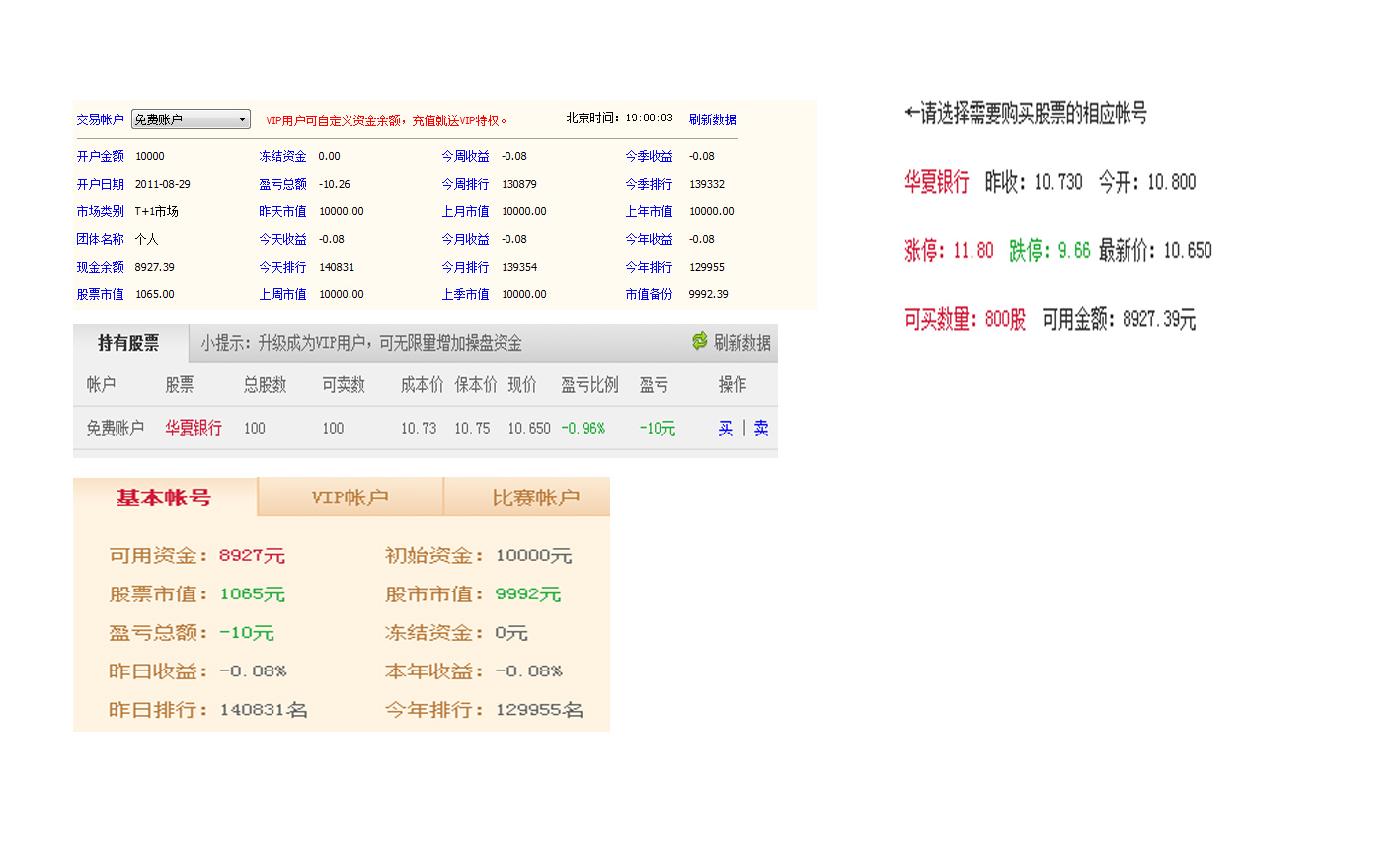Viewport: 1400px width, 867px height.
Task: Click the 今年排行 value 129955 in top table
Action: (707, 267)
